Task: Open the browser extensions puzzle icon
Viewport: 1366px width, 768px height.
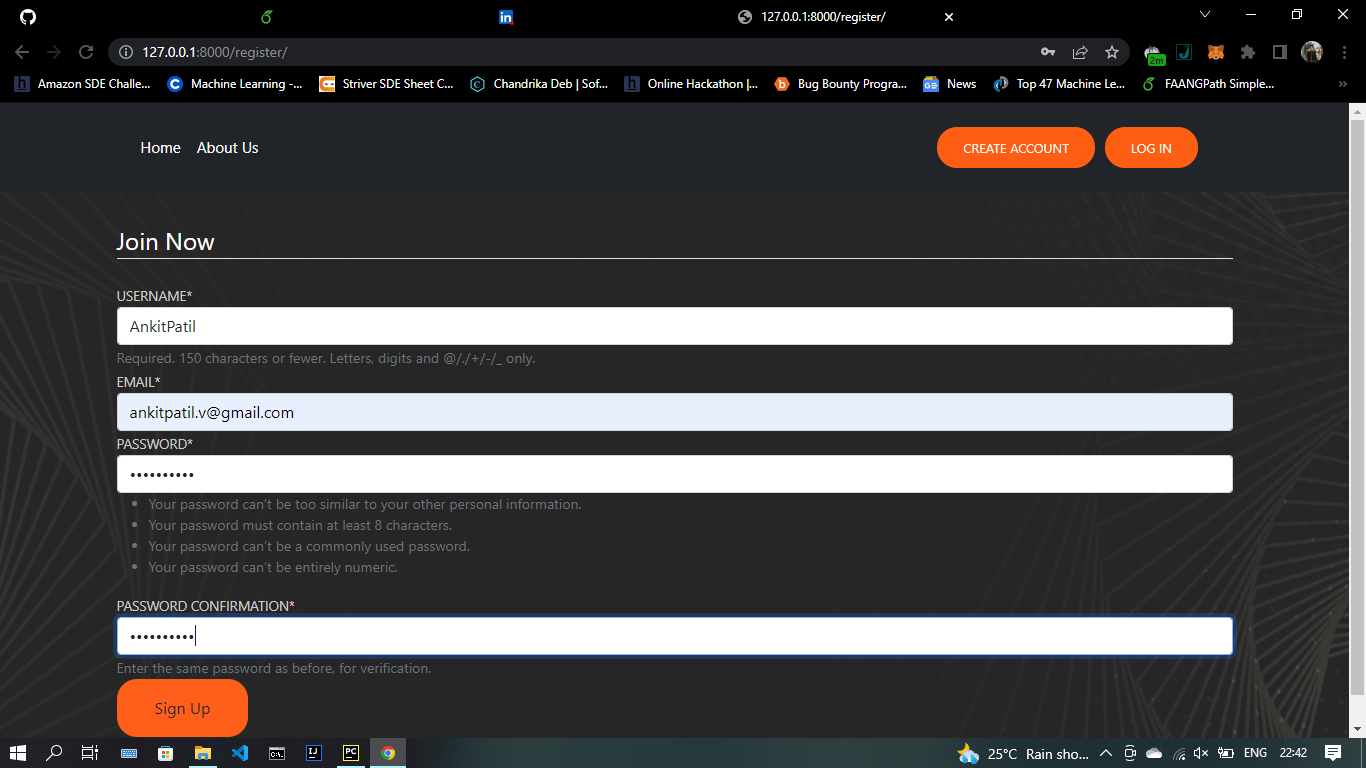Action: pos(1248,52)
